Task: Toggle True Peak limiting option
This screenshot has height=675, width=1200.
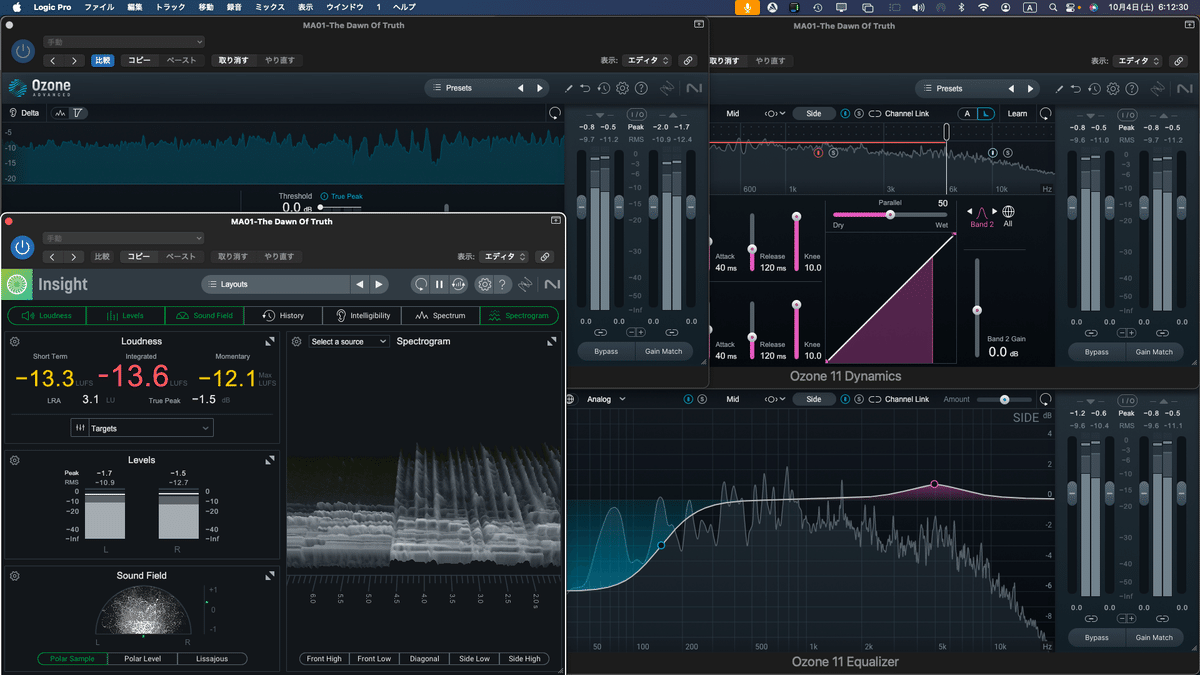Action: [x=324, y=196]
